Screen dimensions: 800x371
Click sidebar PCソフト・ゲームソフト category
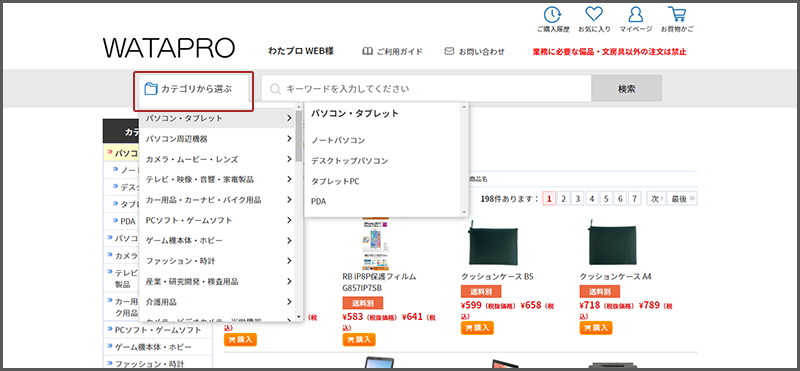158,330
